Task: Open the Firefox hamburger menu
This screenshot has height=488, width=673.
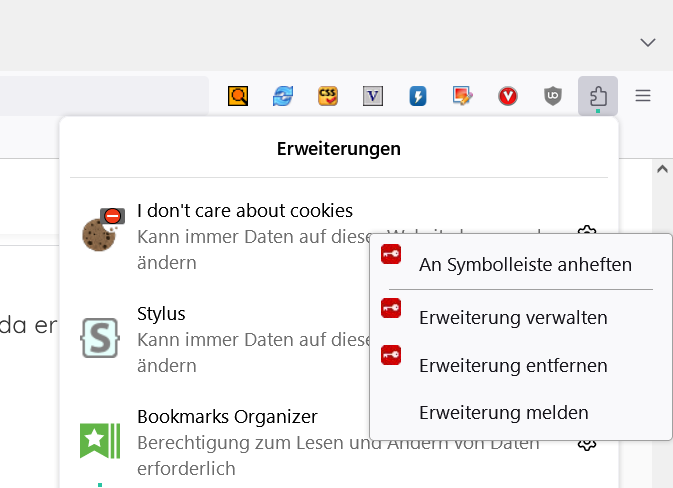Action: click(x=643, y=96)
